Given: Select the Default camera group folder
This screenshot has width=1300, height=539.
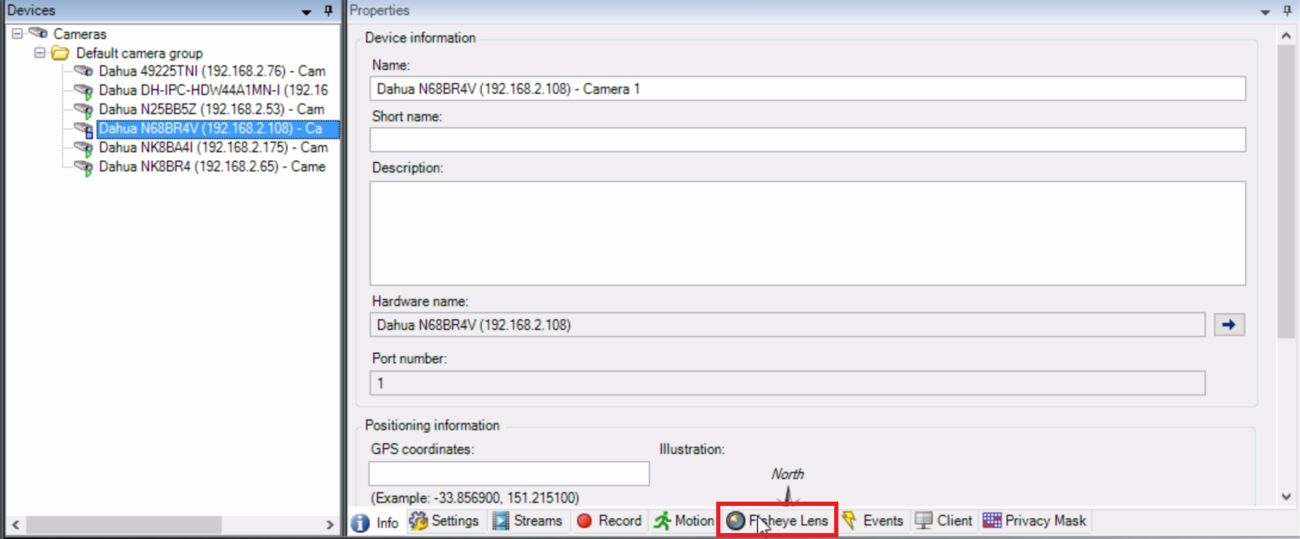Looking at the screenshot, I should [x=139, y=53].
